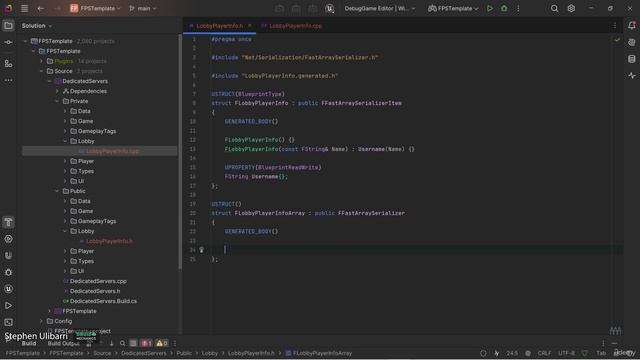Open more run actions next to debug
This screenshot has width=640, height=360.
click(x=518, y=8)
